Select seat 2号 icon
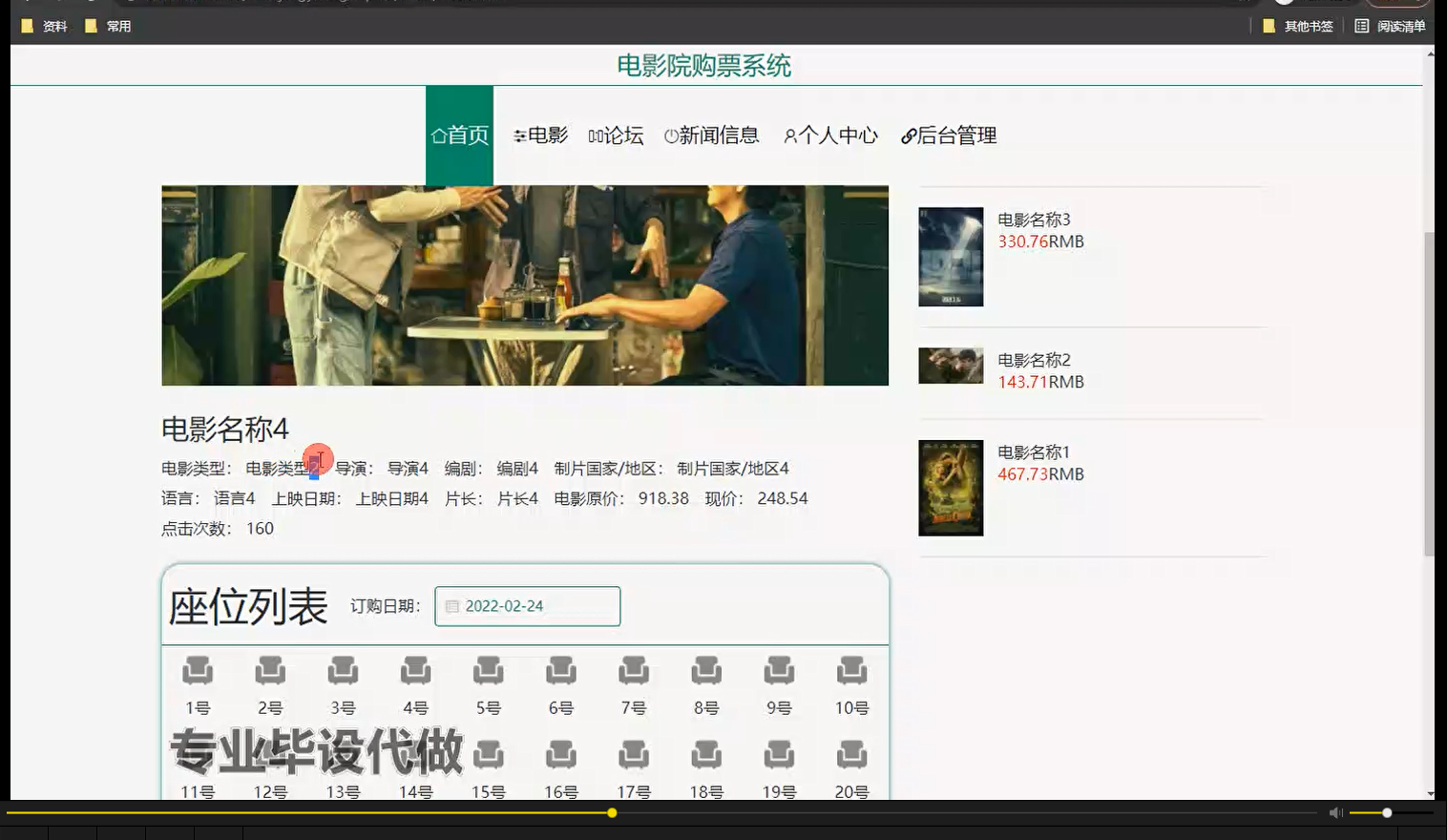Image resolution: width=1447 pixels, height=840 pixels. (x=270, y=670)
